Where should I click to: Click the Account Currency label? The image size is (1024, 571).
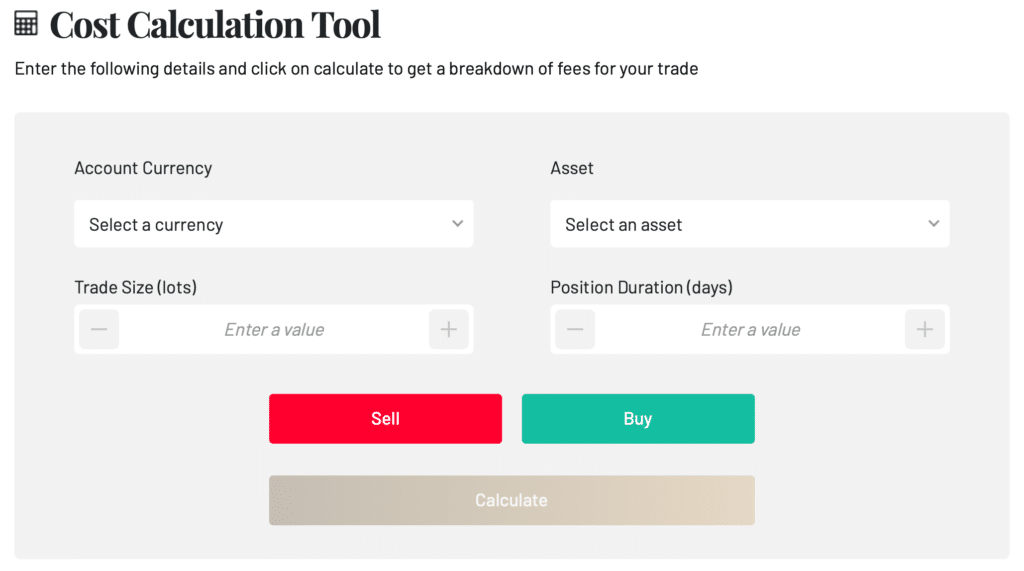tap(143, 168)
